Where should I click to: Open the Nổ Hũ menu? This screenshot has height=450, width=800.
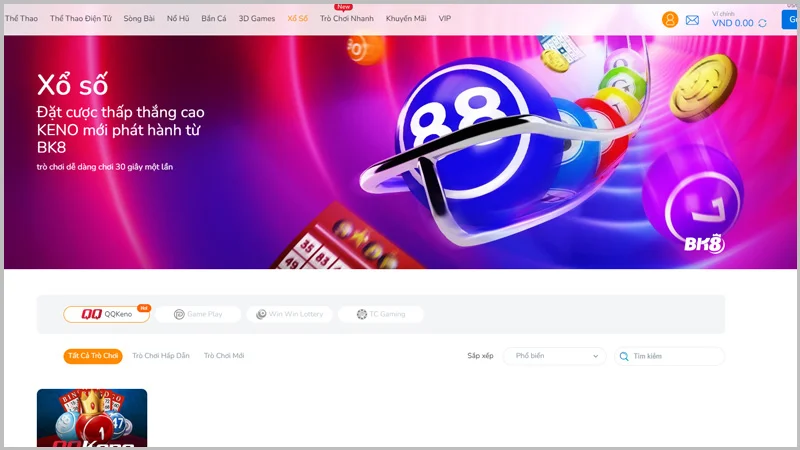click(x=178, y=18)
